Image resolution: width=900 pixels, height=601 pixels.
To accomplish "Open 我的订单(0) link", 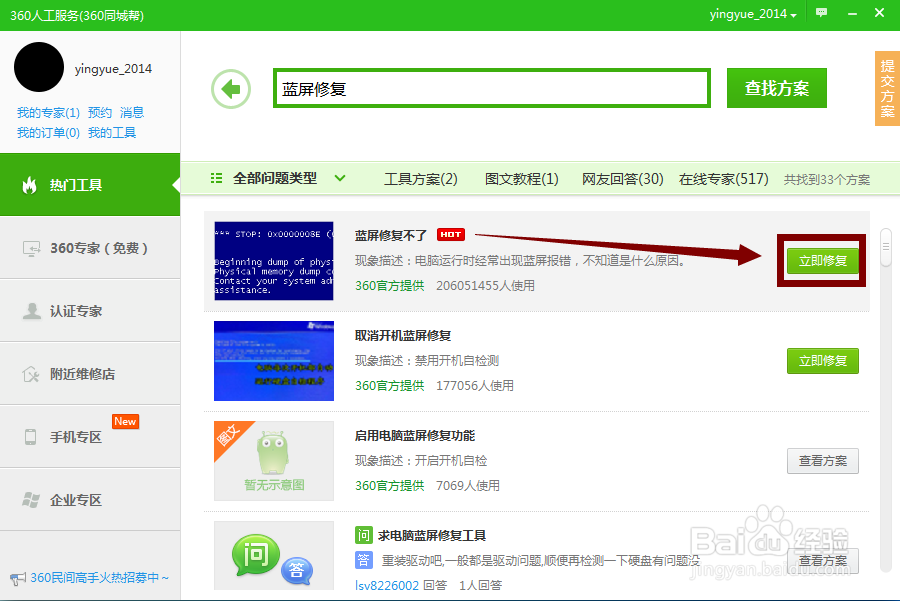I will point(48,133).
